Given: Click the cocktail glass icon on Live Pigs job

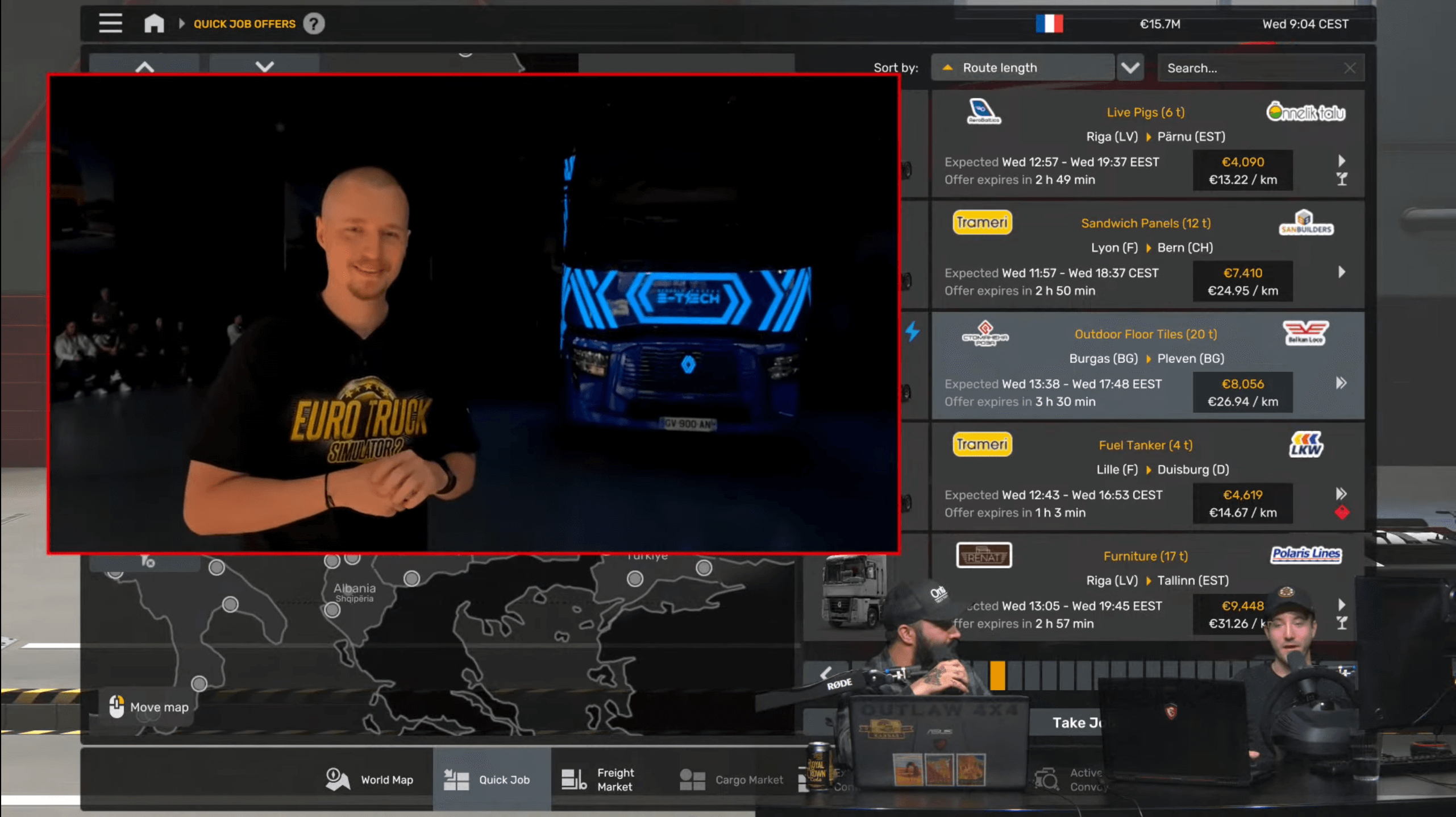Looking at the screenshot, I should coord(1341,180).
